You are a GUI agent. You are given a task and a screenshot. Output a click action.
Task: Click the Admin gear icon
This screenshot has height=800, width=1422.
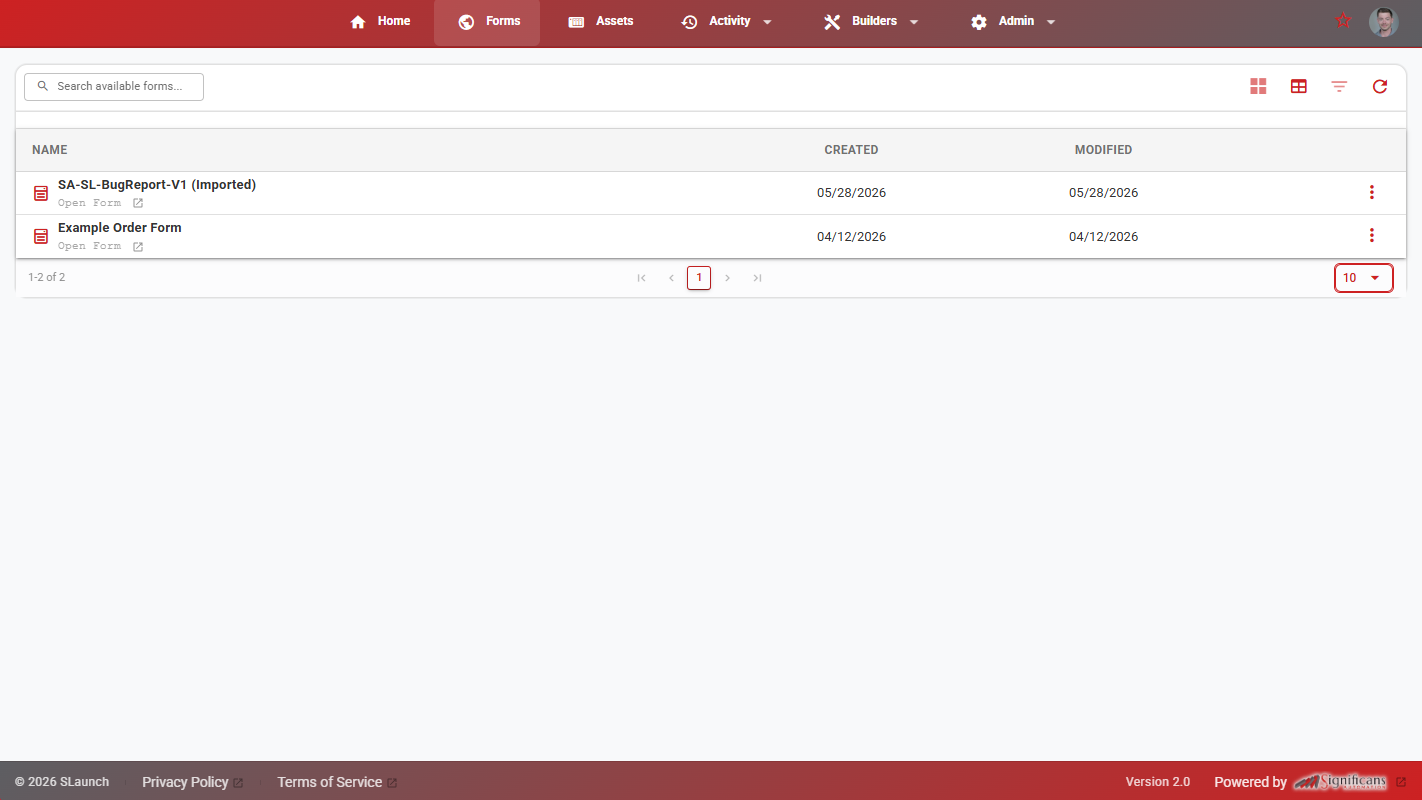click(979, 22)
